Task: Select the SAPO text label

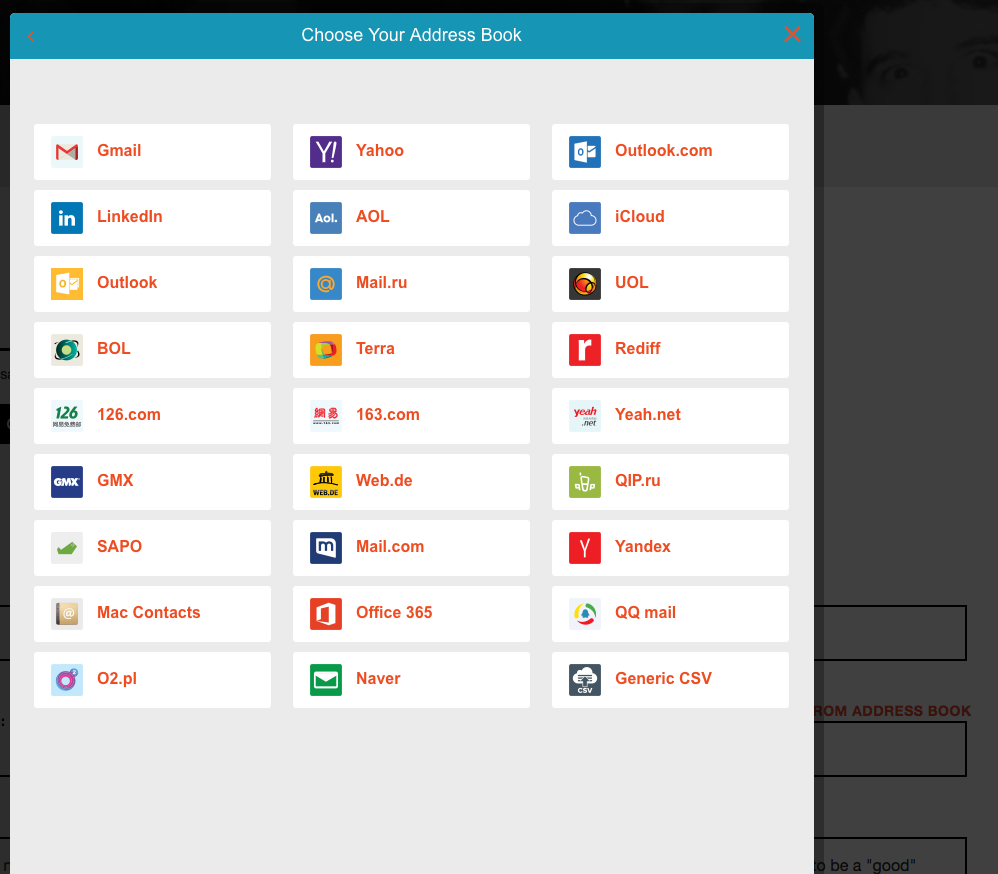Action: pyautogui.click(x=119, y=547)
